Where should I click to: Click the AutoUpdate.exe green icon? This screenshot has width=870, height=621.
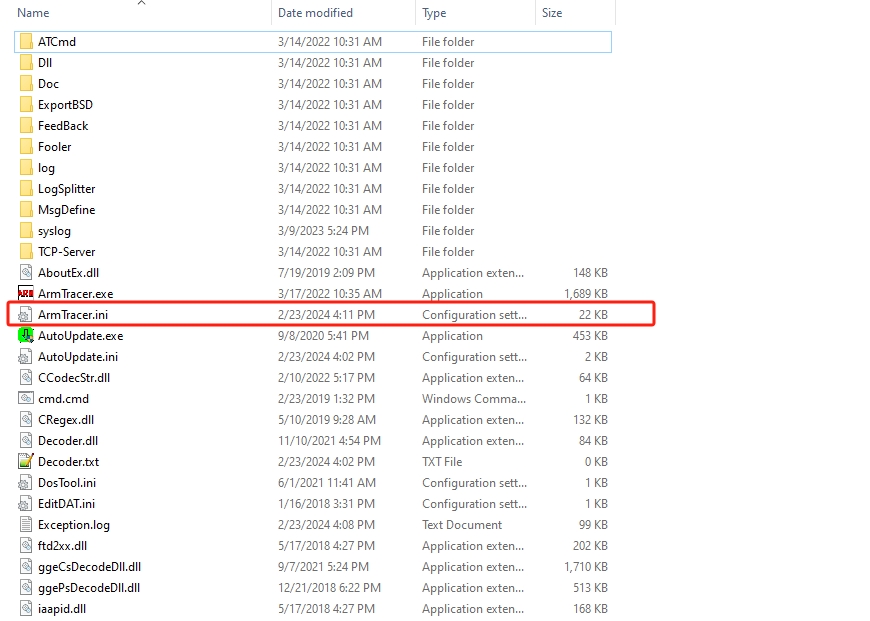point(26,336)
